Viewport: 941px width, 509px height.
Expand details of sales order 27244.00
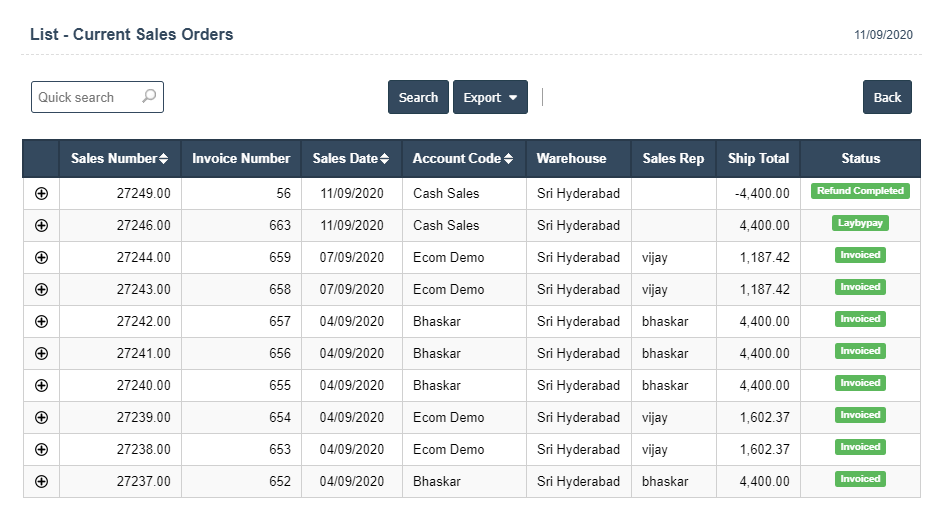pos(41,258)
